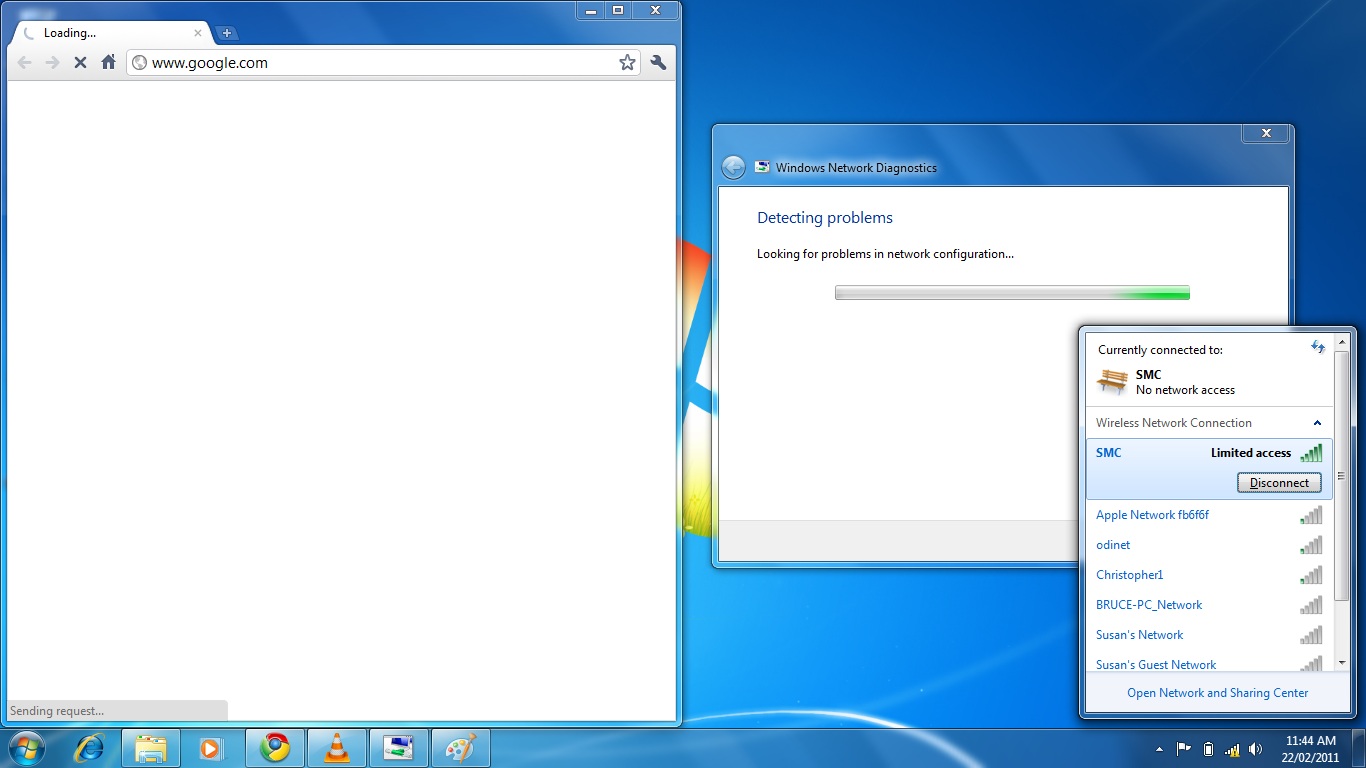Click the Detecting problems heading

pyautogui.click(x=825, y=218)
